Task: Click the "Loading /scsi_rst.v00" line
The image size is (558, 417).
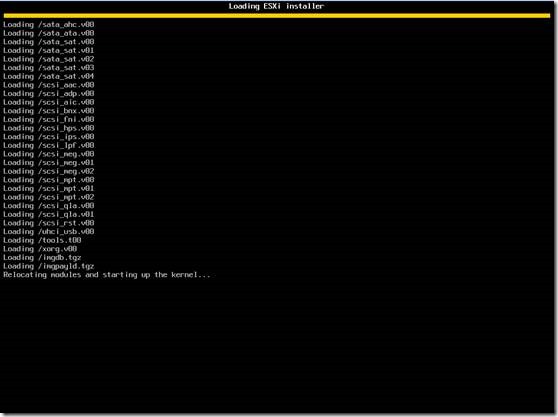Action: pos(49,223)
